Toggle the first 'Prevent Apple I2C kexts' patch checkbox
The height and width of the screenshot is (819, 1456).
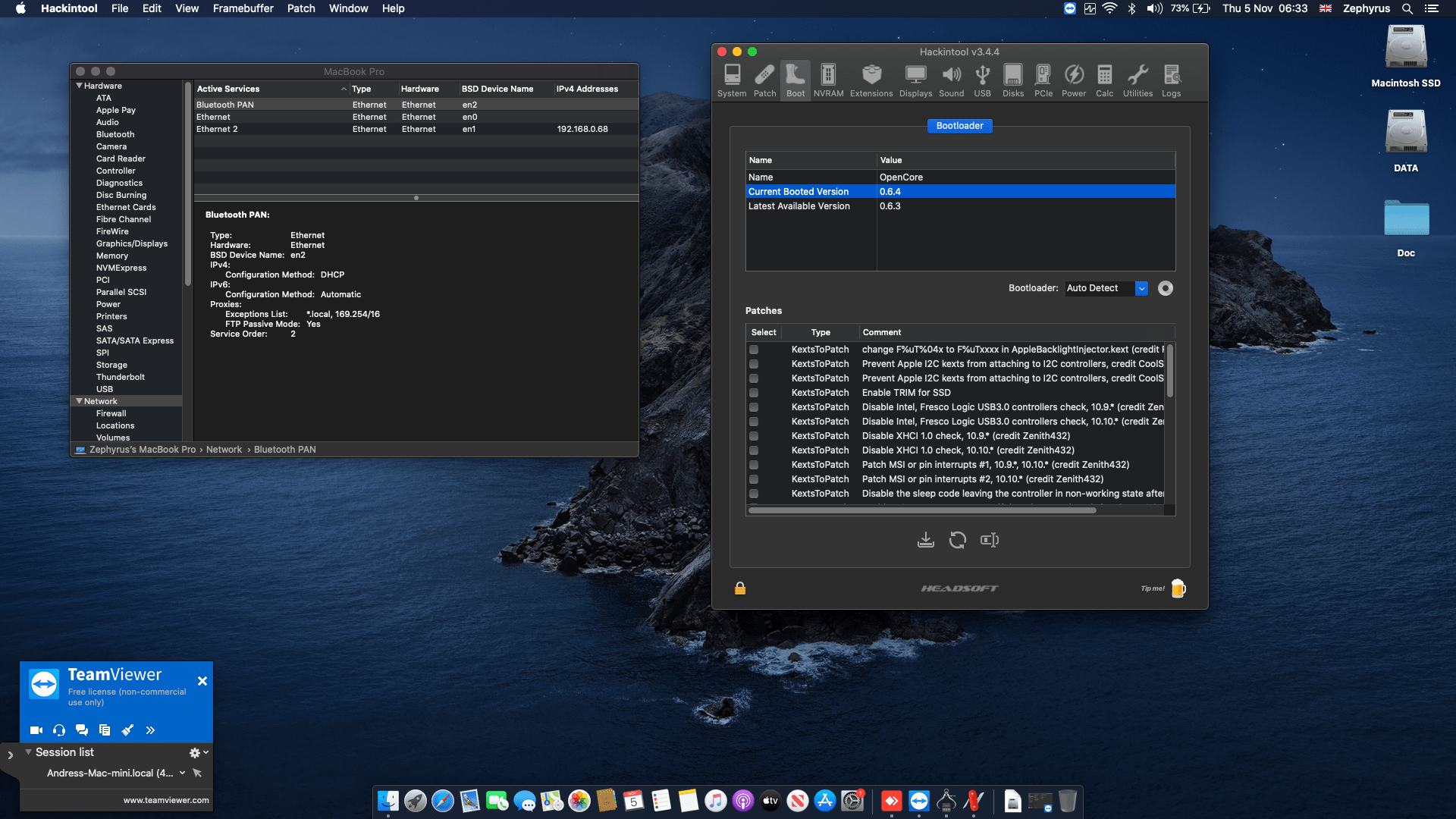[x=754, y=364]
